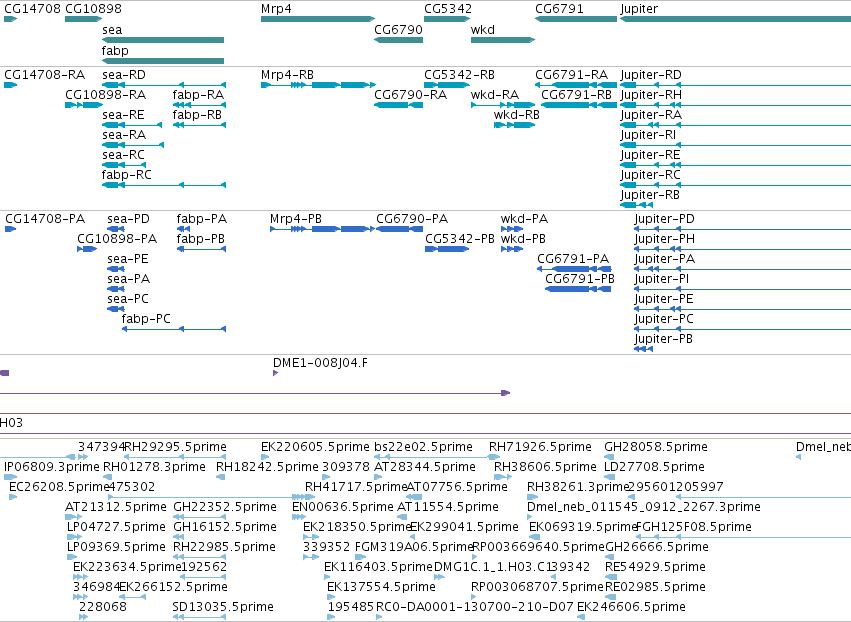Click EST LD27708.5prime
The width and height of the screenshot is (851, 622).
609,477
